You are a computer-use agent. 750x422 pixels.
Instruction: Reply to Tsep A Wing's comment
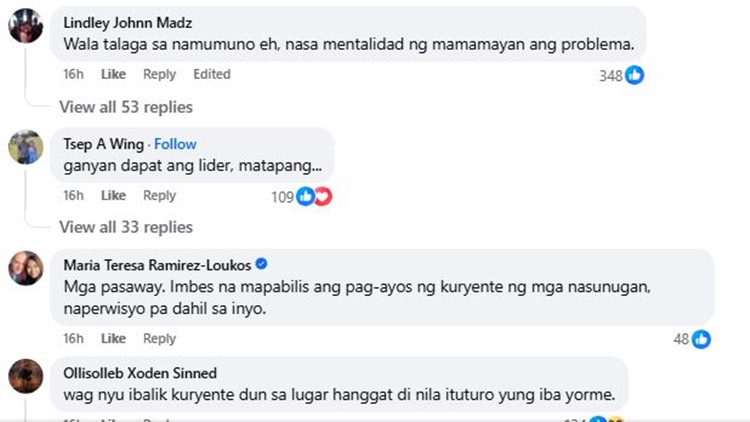(159, 196)
